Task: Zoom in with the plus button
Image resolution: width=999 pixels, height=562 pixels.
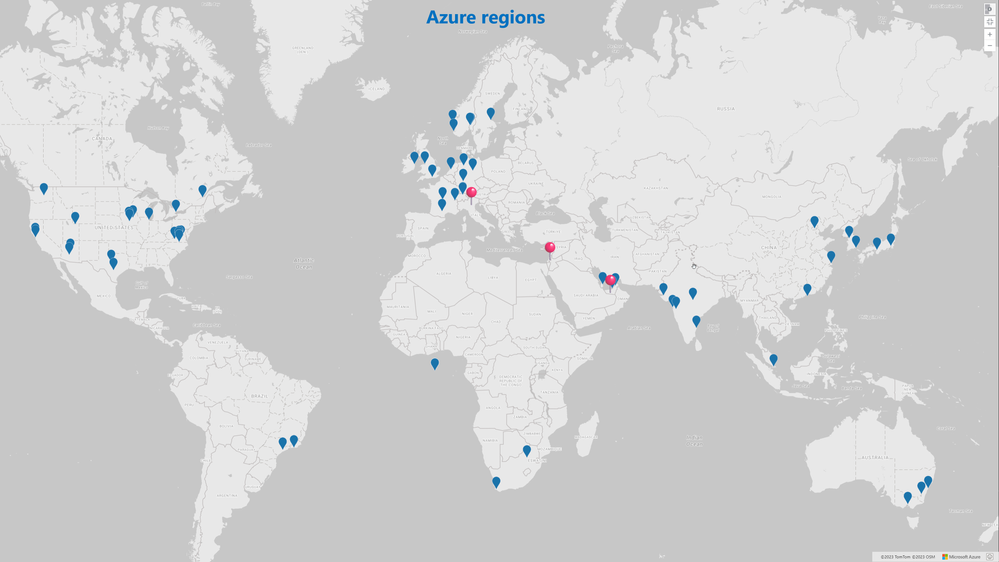Action: click(x=989, y=34)
